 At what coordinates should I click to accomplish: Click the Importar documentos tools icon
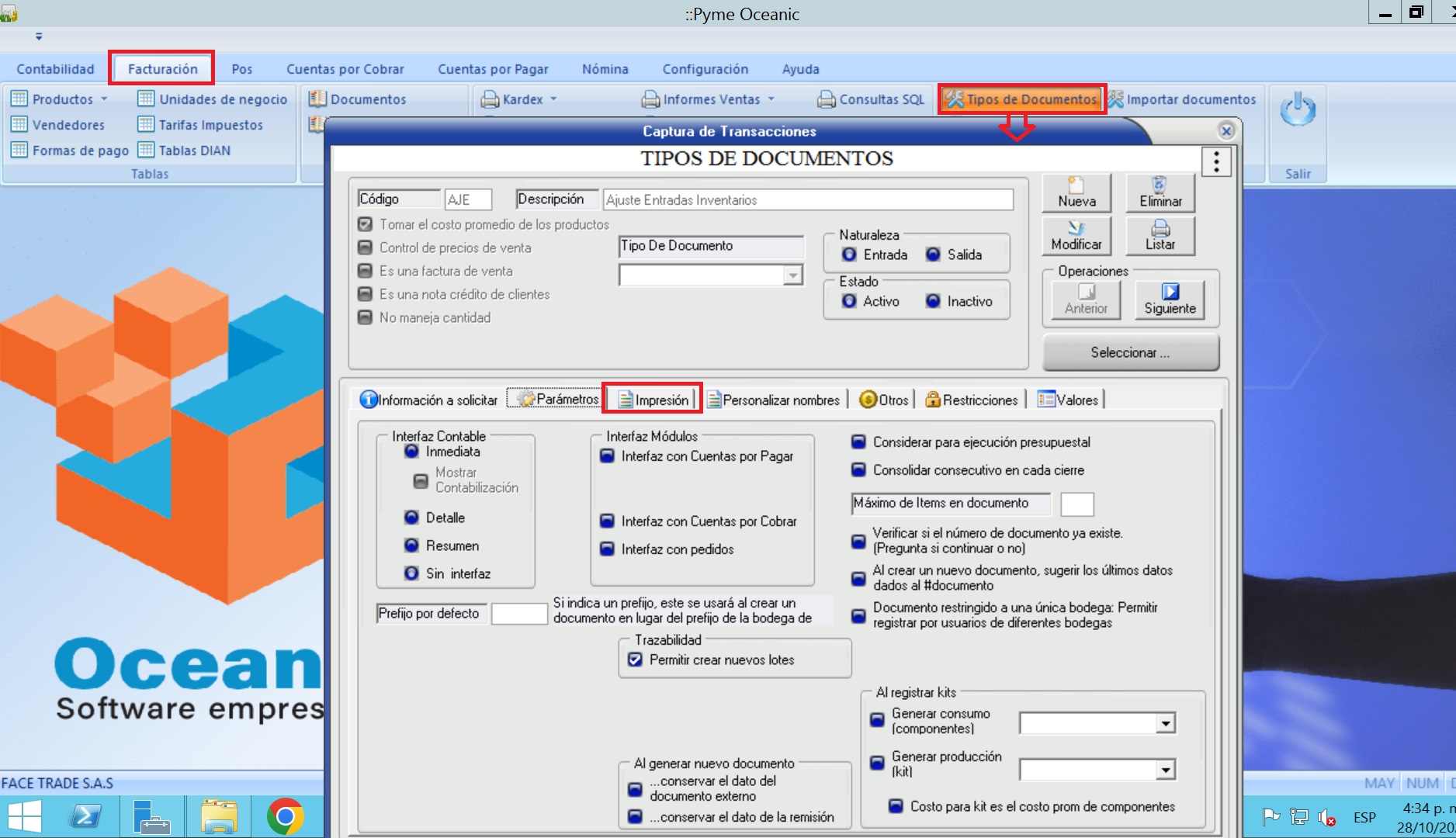coord(1115,99)
